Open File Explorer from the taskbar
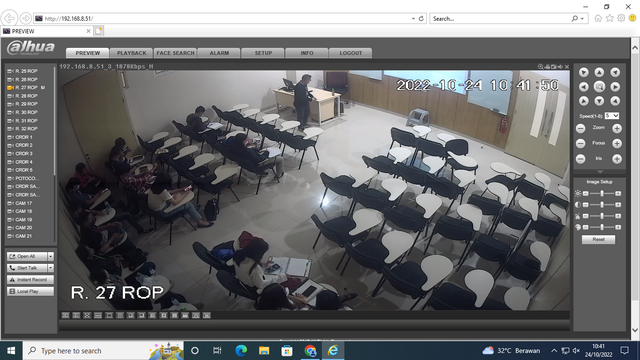The width and height of the screenshot is (640, 360). tap(264, 351)
